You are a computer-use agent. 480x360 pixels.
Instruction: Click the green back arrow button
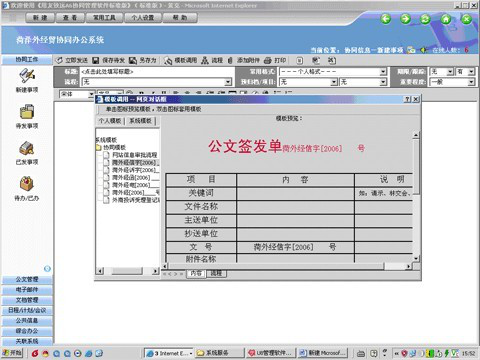386,19
